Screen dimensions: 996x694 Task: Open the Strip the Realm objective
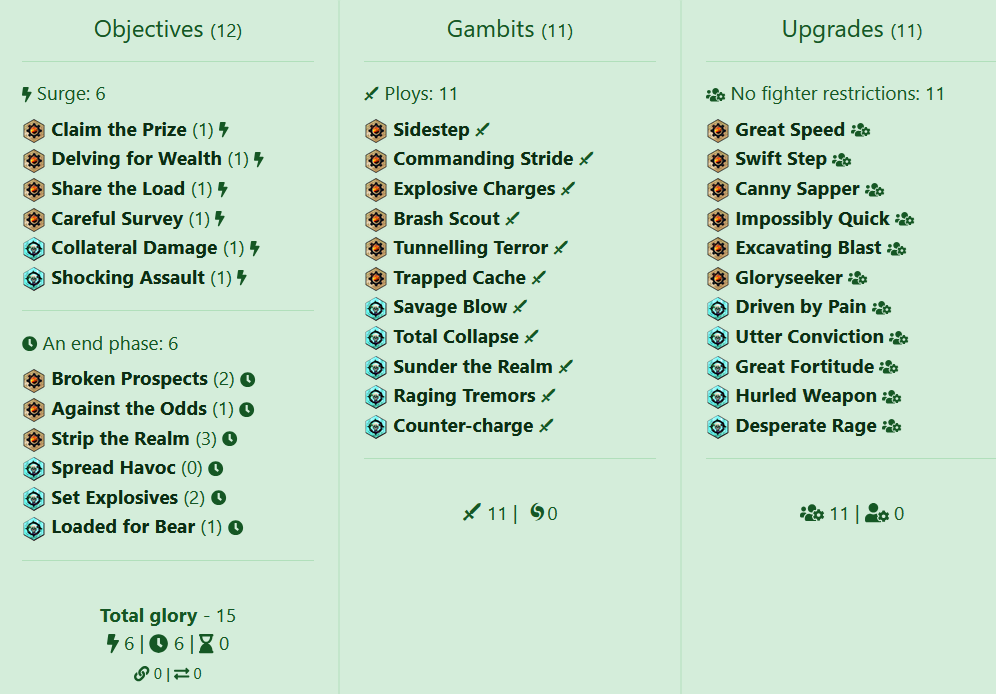120,439
